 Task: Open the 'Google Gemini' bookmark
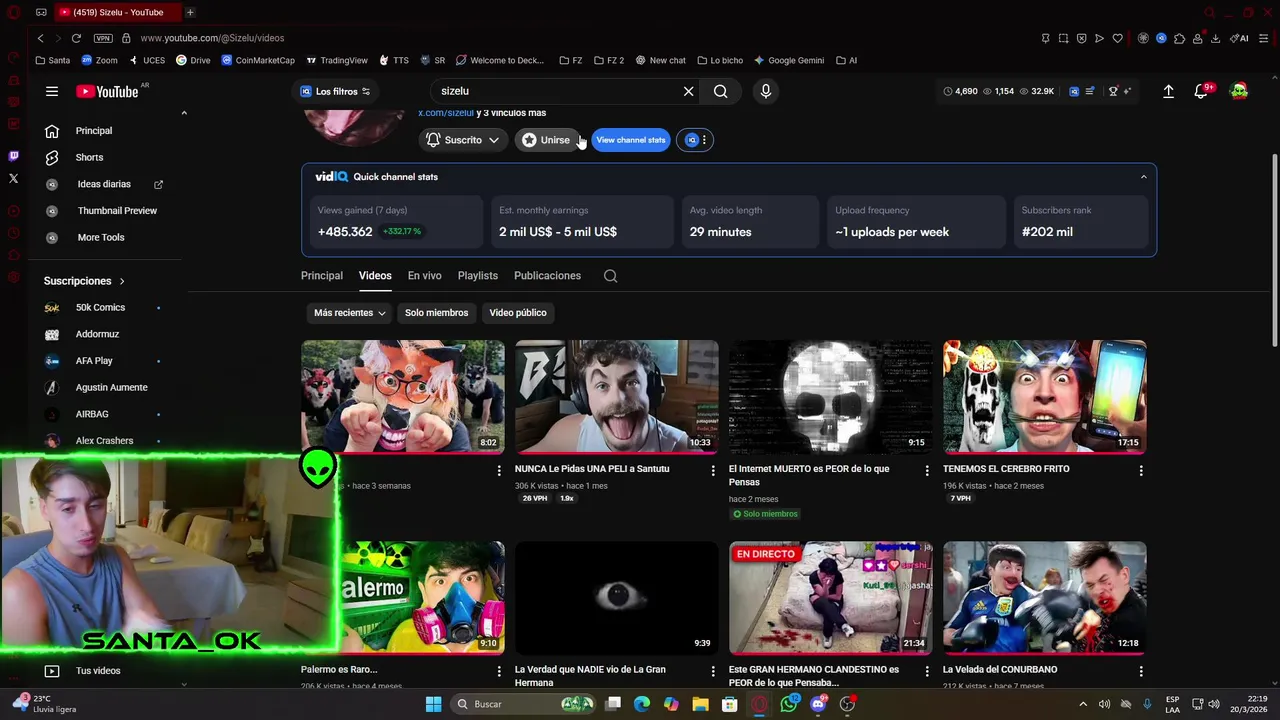(789, 60)
